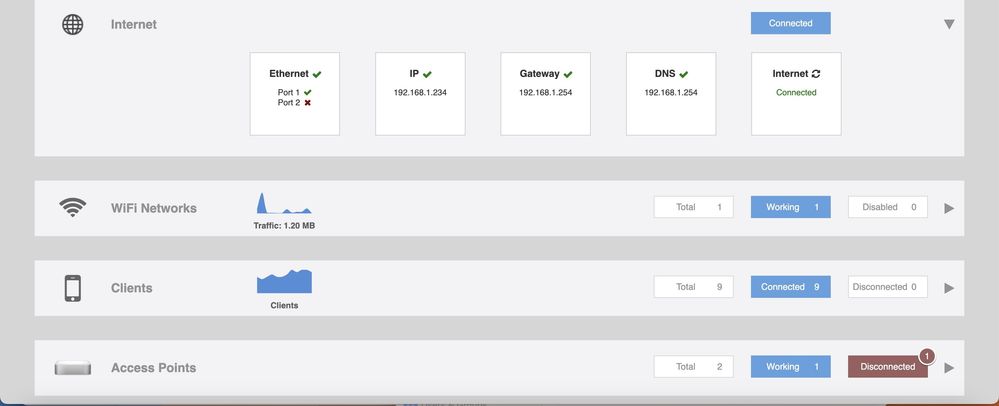Click the Clients phone icon

point(72,288)
